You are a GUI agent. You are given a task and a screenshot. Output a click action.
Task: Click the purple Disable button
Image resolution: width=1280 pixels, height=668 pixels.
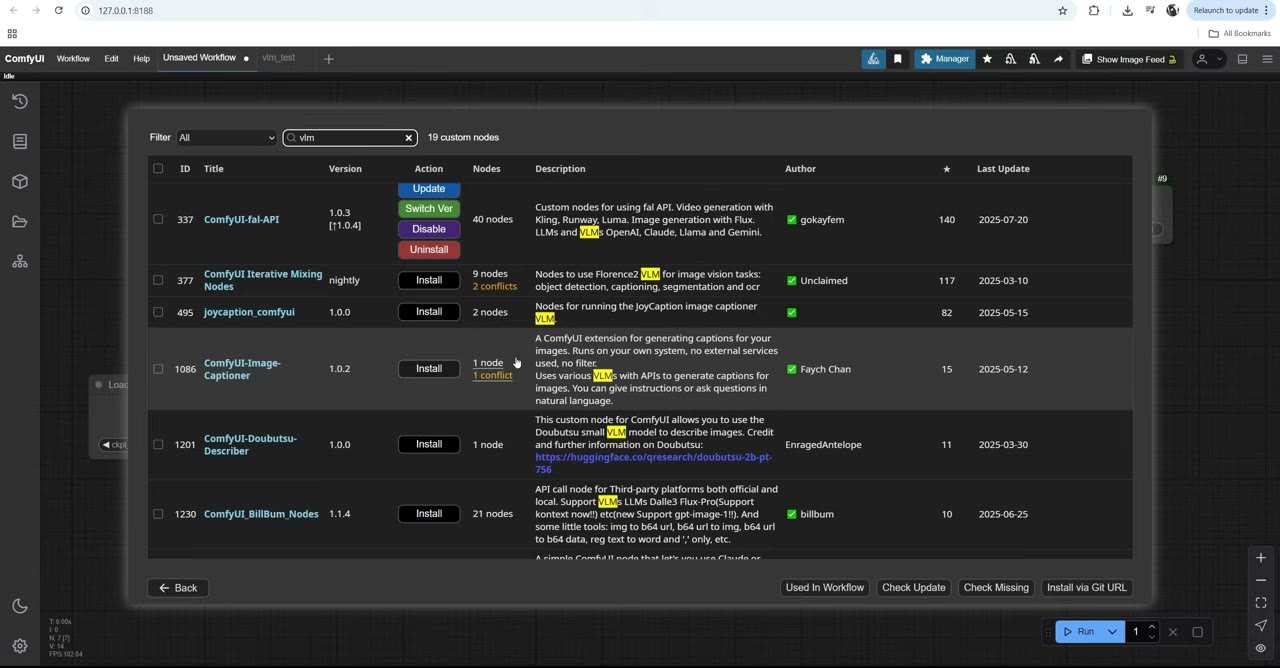coord(429,229)
